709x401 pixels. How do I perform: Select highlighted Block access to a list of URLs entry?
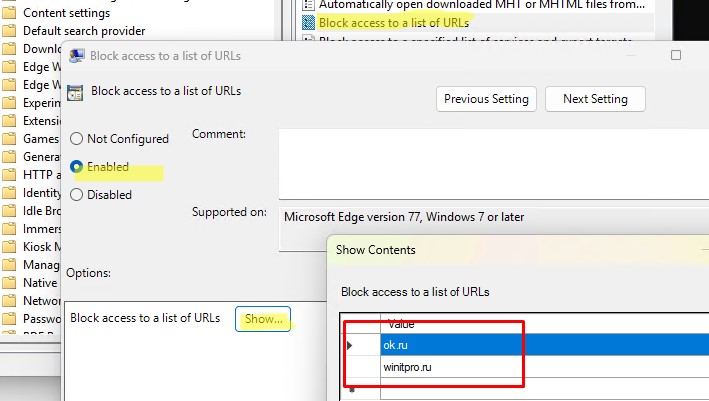coord(394,23)
